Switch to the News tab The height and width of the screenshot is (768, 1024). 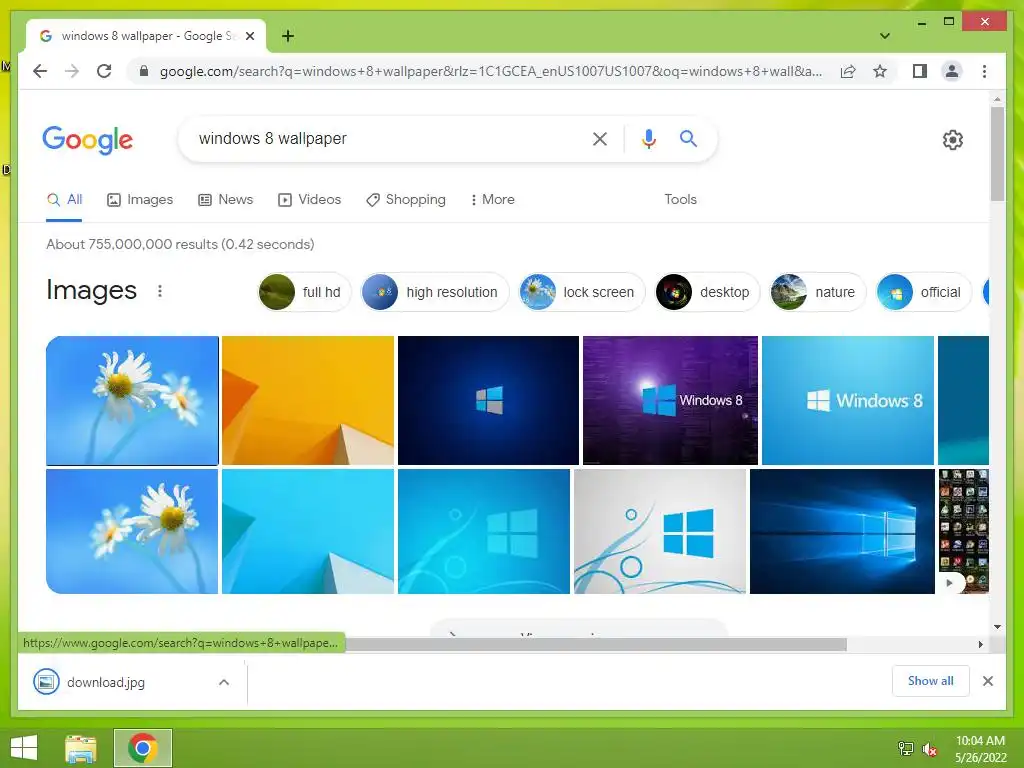click(x=225, y=200)
